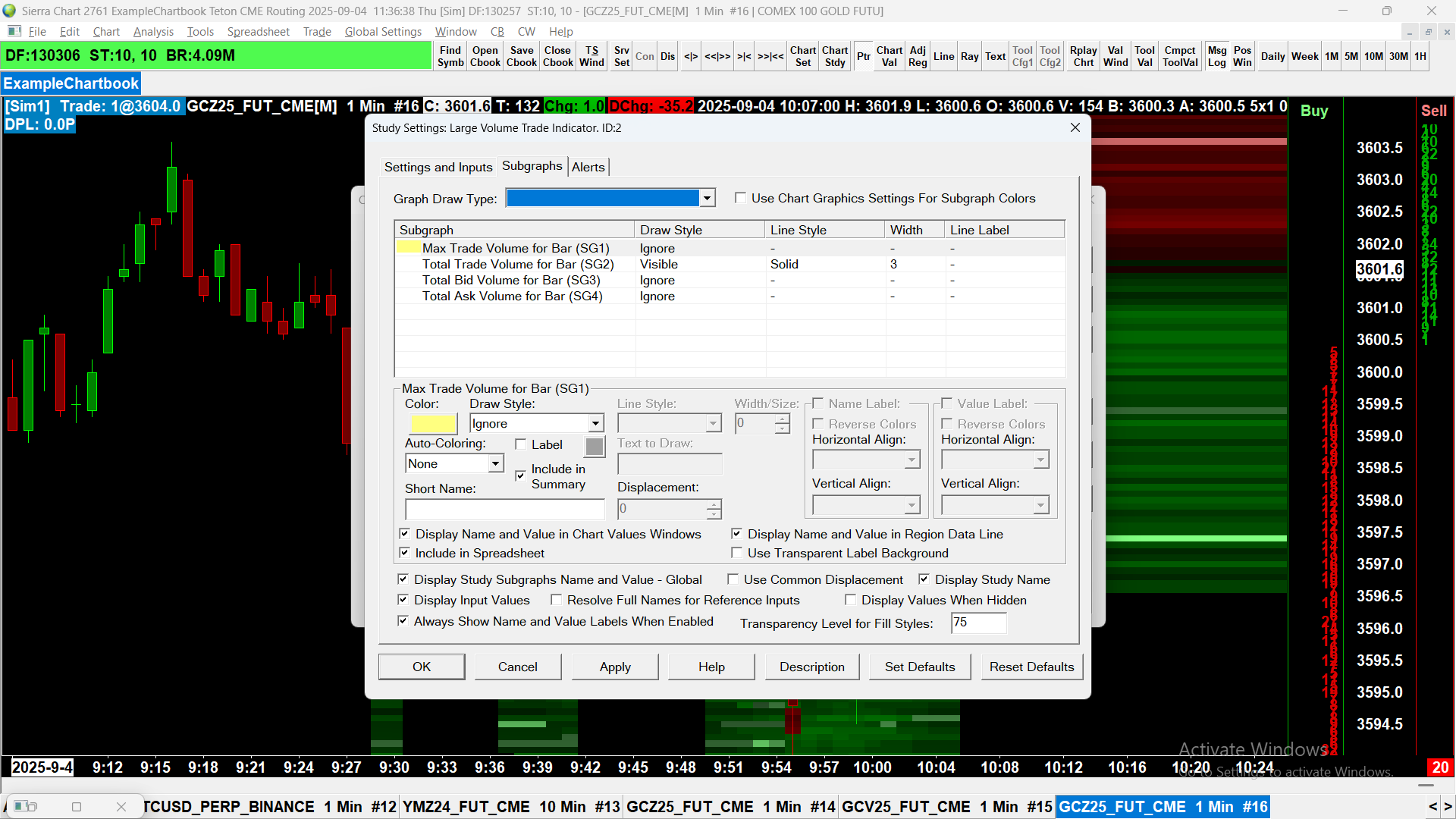Click the OK button
The width and height of the screenshot is (1456, 819).
point(422,667)
